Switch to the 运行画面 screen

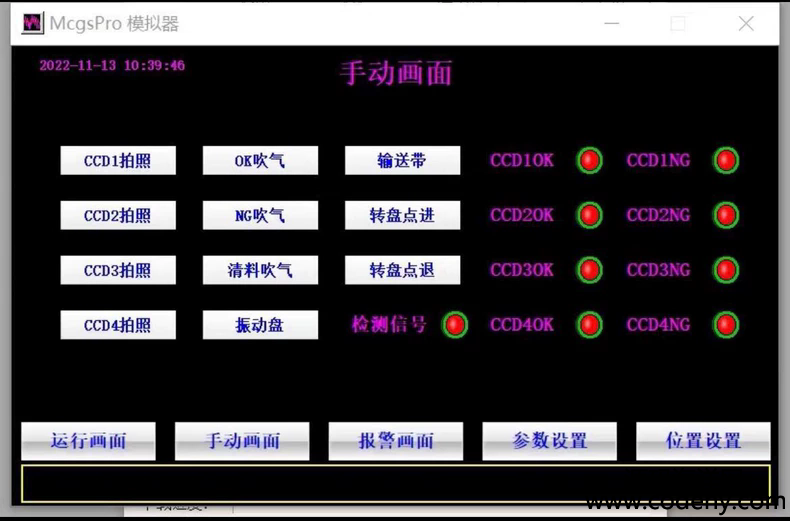(x=88, y=441)
